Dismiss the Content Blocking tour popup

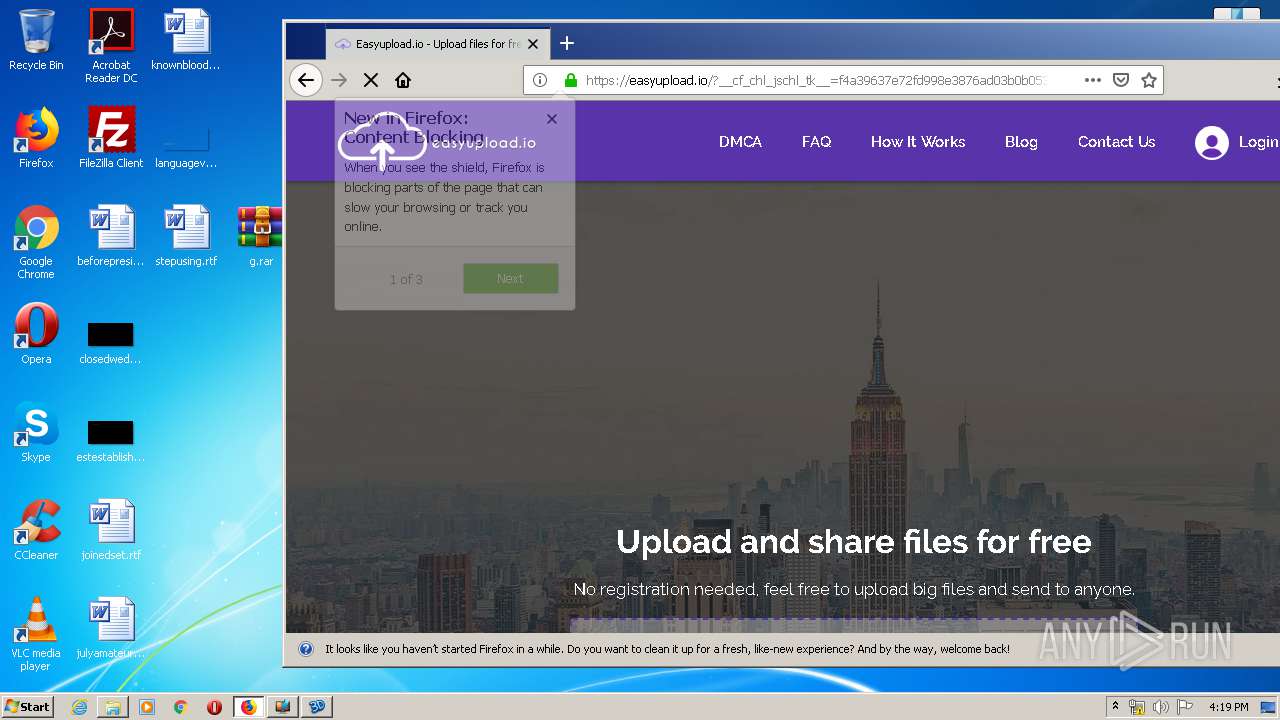point(552,118)
